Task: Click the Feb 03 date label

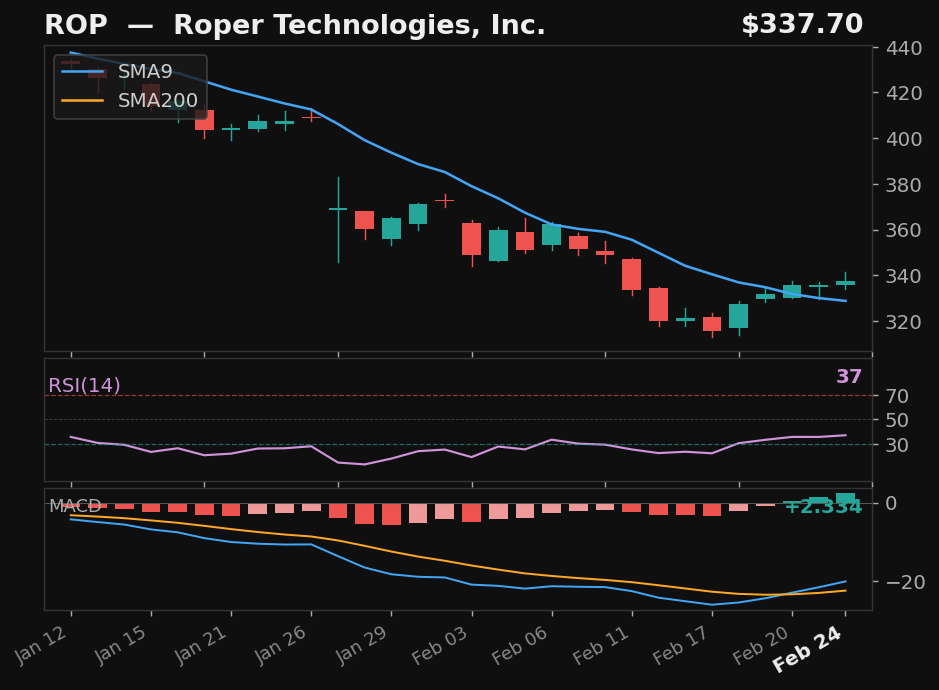Action: [440, 644]
